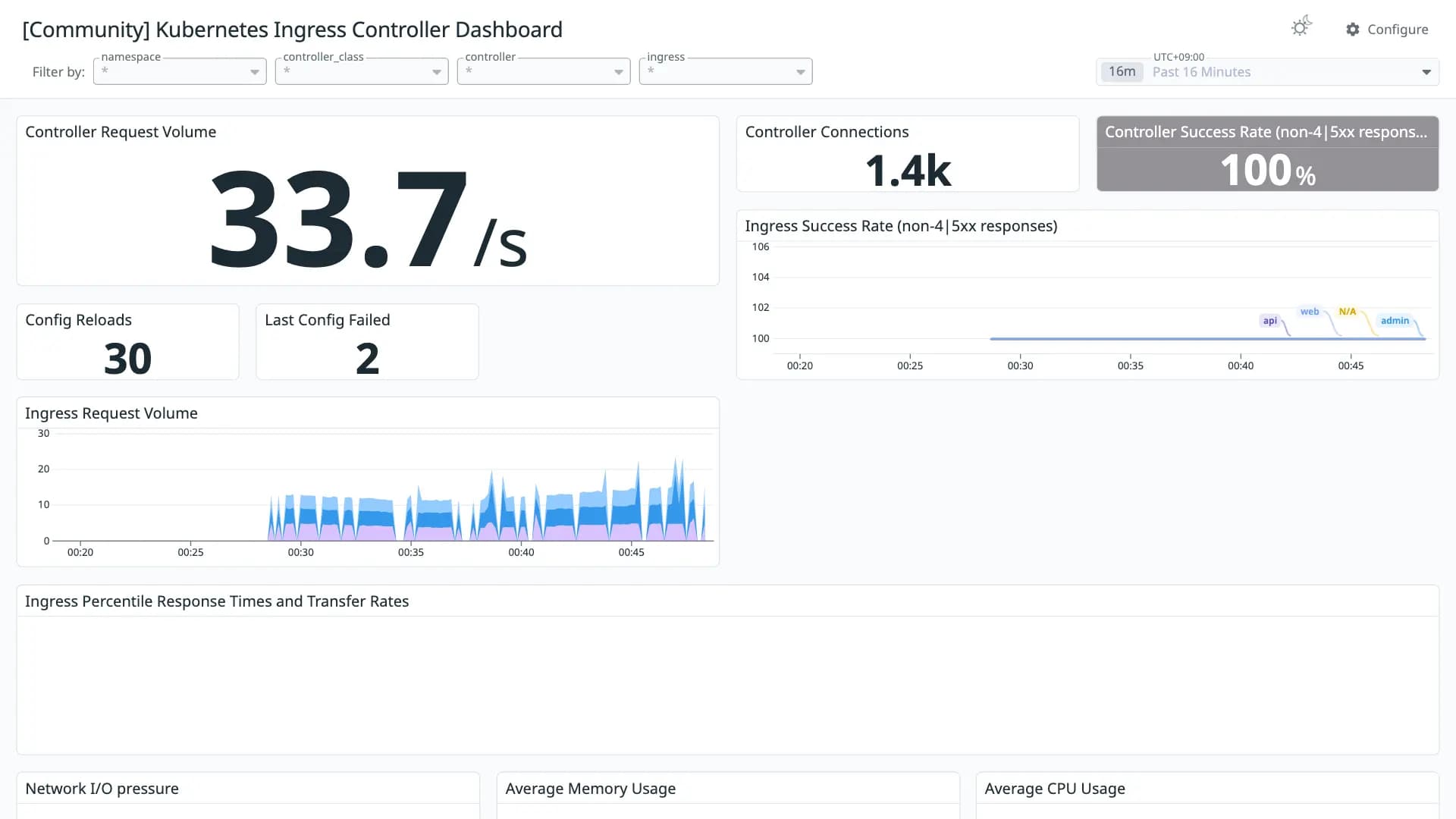
Task: Click the web series label in success rate graph
Action: tap(1310, 312)
